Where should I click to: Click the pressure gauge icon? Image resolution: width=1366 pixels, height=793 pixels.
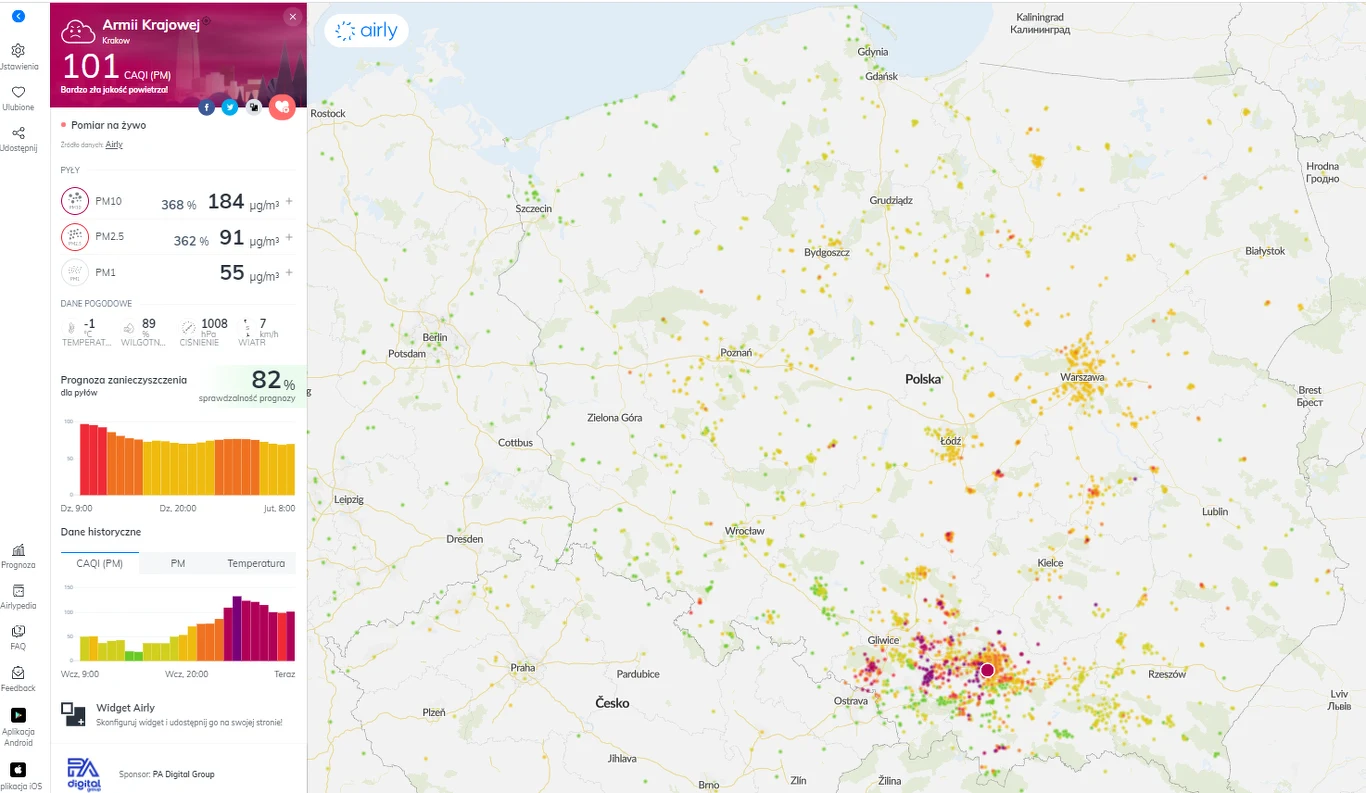[188, 327]
